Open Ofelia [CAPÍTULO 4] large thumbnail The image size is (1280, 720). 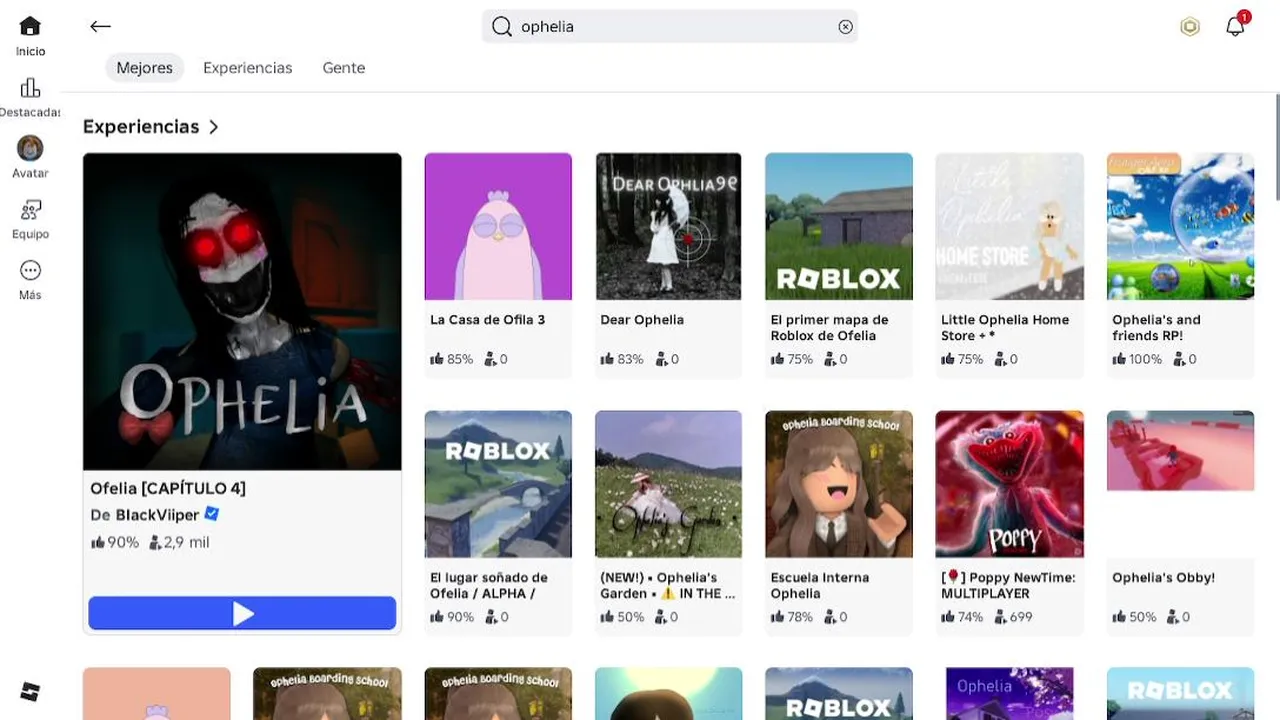pyautogui.click(x=242, y=311)
